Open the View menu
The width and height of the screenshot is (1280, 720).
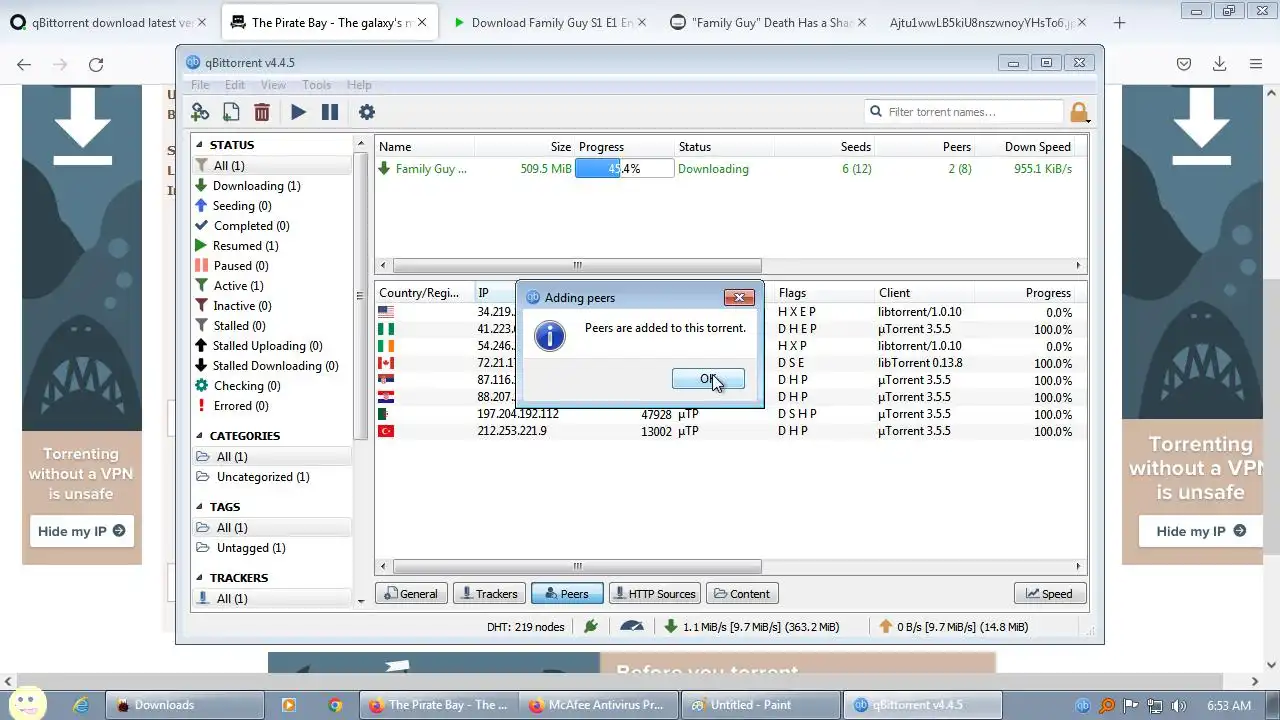click(x=273, y=85)
